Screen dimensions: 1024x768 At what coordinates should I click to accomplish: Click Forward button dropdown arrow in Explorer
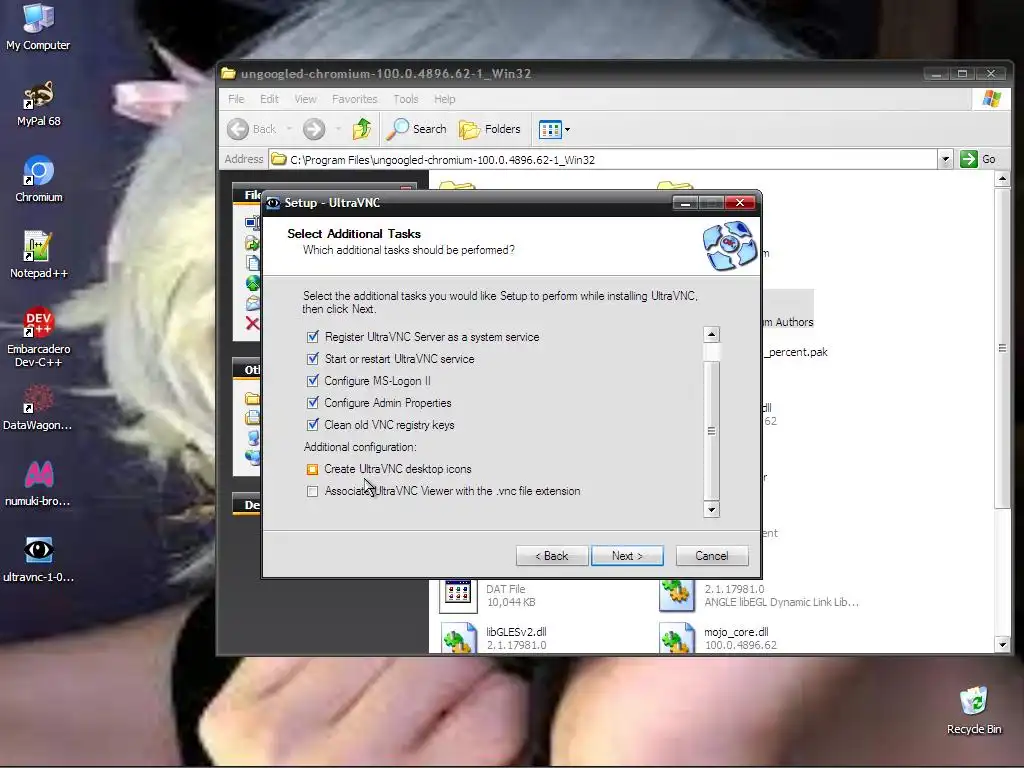338,129
